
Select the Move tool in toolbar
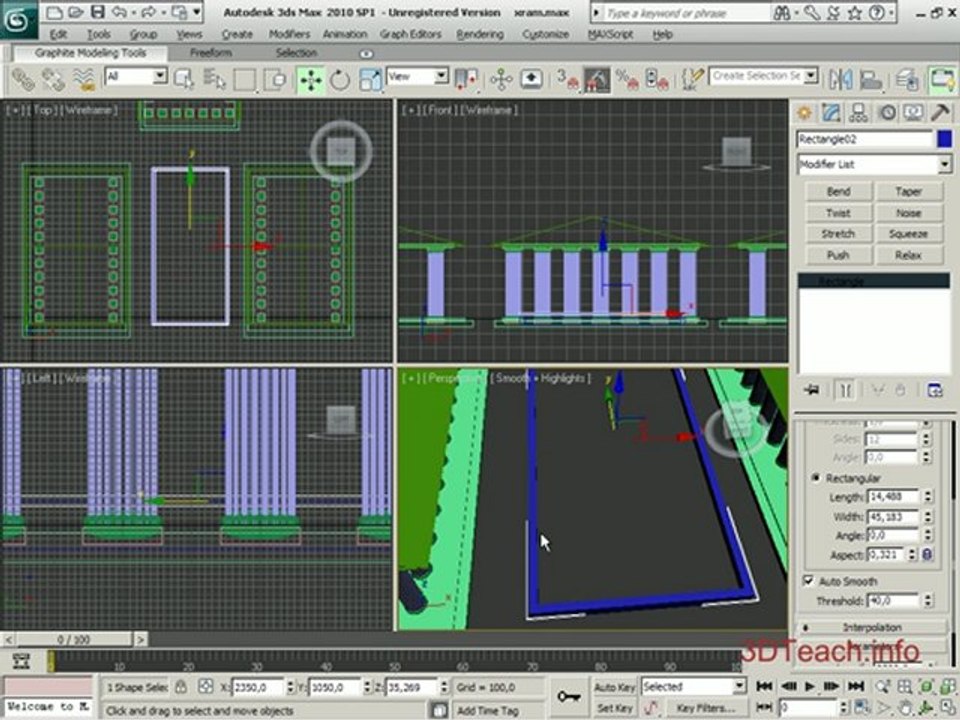(x=310, y=80)
